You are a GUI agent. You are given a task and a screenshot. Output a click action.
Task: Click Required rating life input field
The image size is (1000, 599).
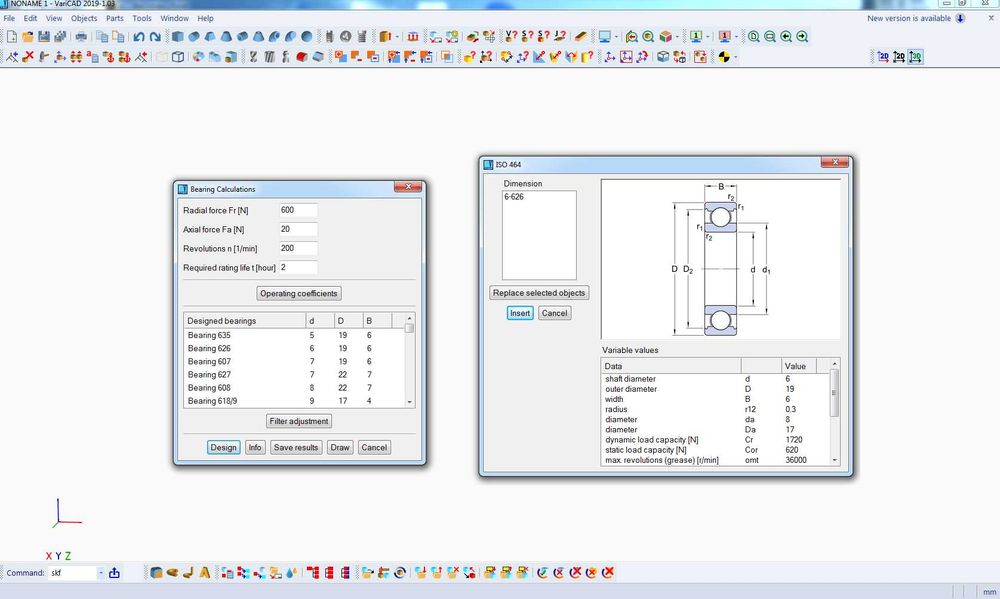pyautogui.click(x=298, y=267)
